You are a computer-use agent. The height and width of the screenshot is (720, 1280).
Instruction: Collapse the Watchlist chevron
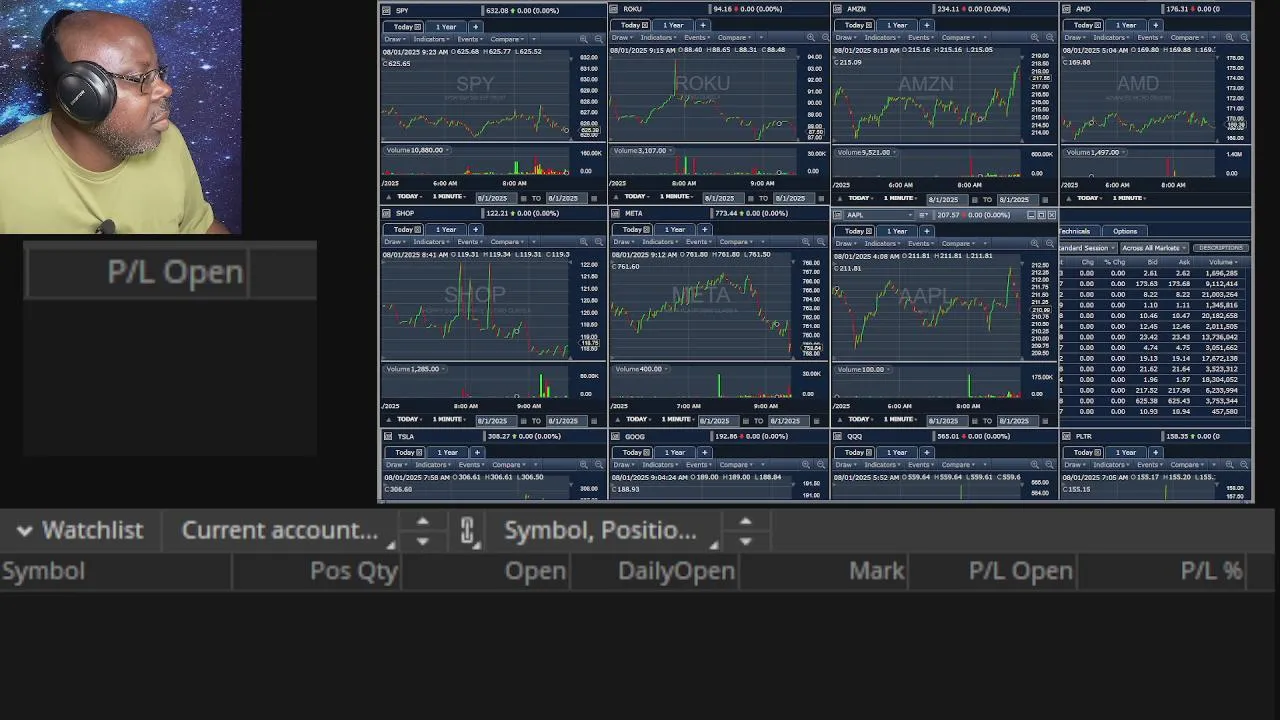click(x=25, y=531)
